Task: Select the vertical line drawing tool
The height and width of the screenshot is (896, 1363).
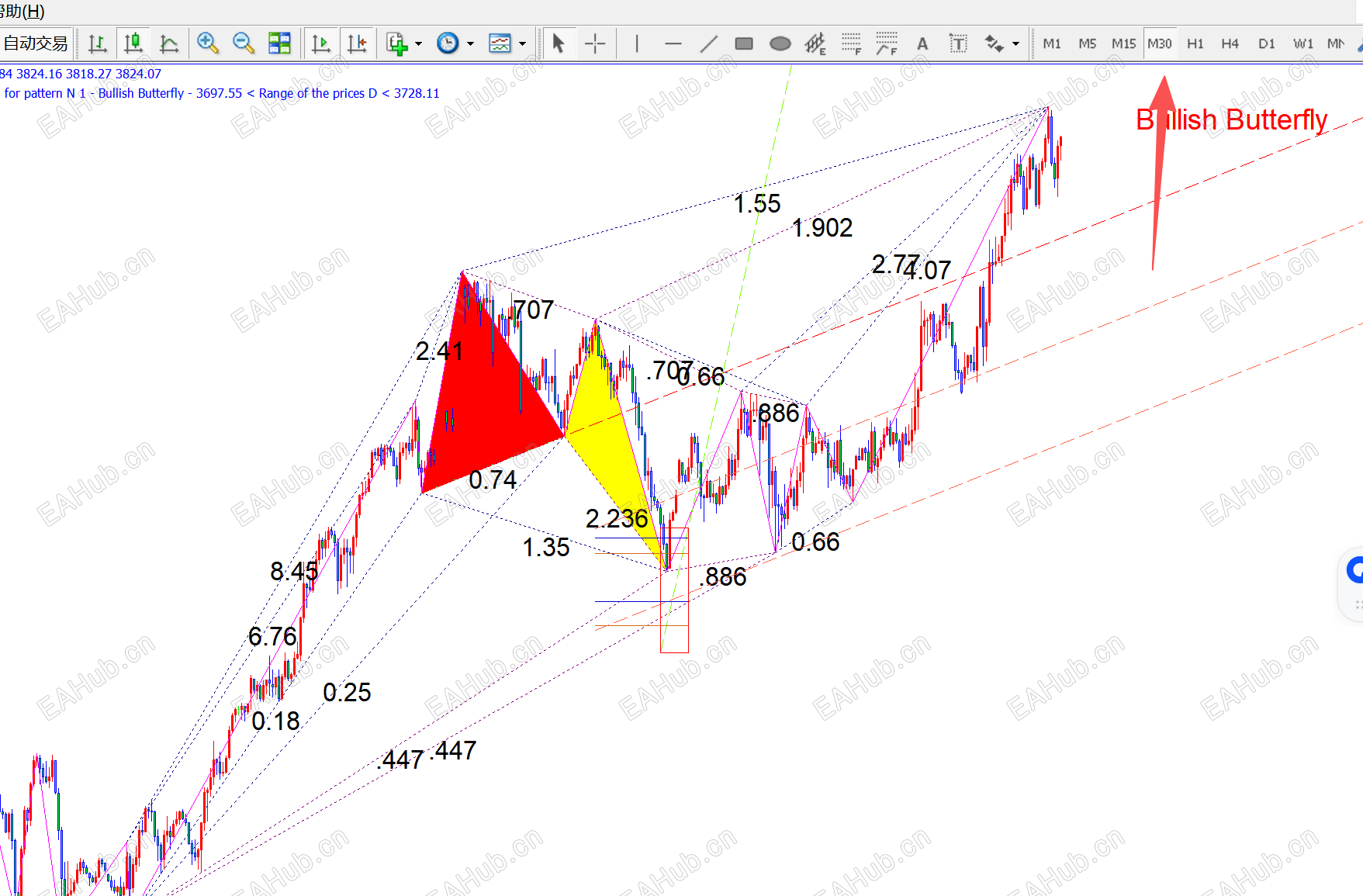Action: 637,43
